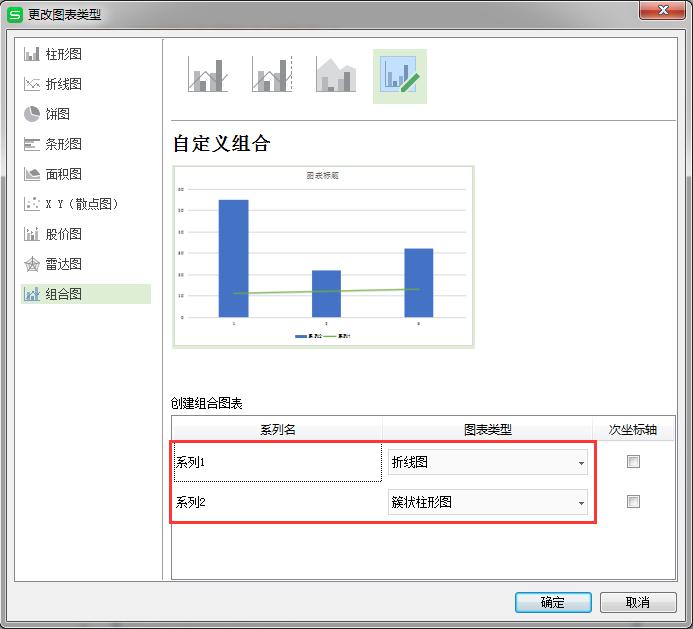Open the 柱形图 category
This screenshot has height=629, width=693.
(x=86, y=54)
